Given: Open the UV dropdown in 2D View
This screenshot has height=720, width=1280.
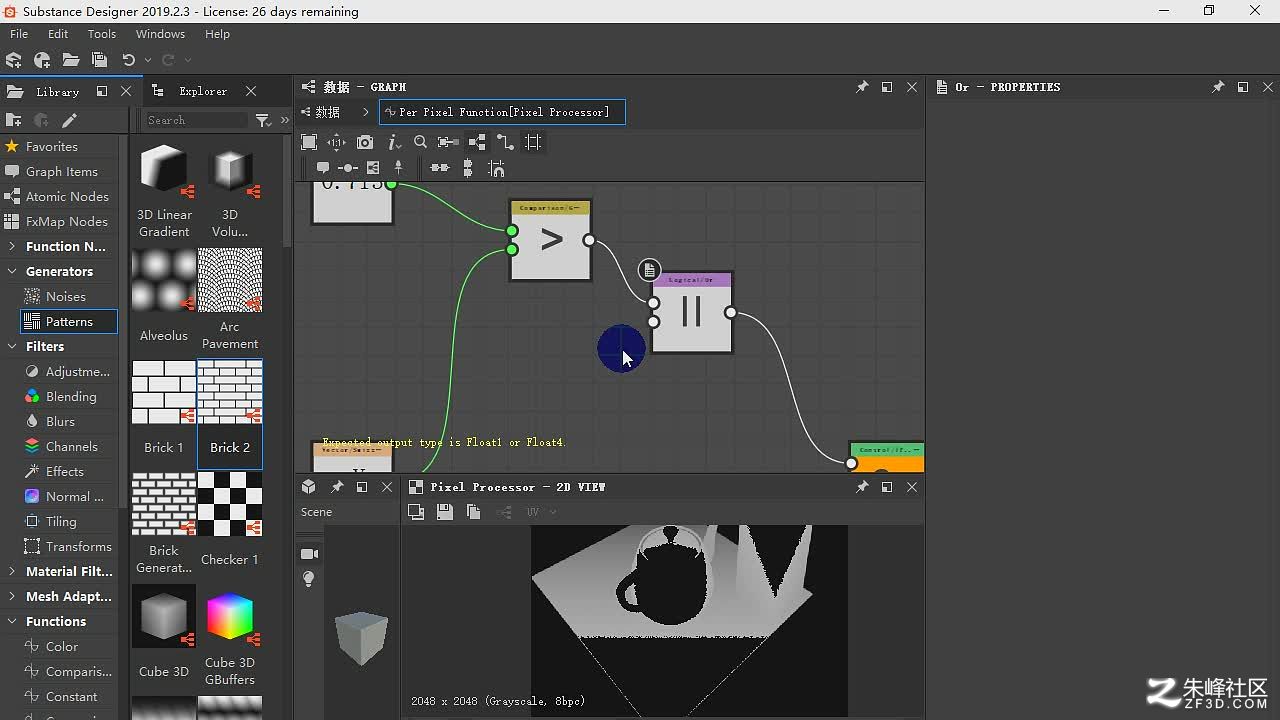Looking at the screenshot, I should (x=541, y=512).
